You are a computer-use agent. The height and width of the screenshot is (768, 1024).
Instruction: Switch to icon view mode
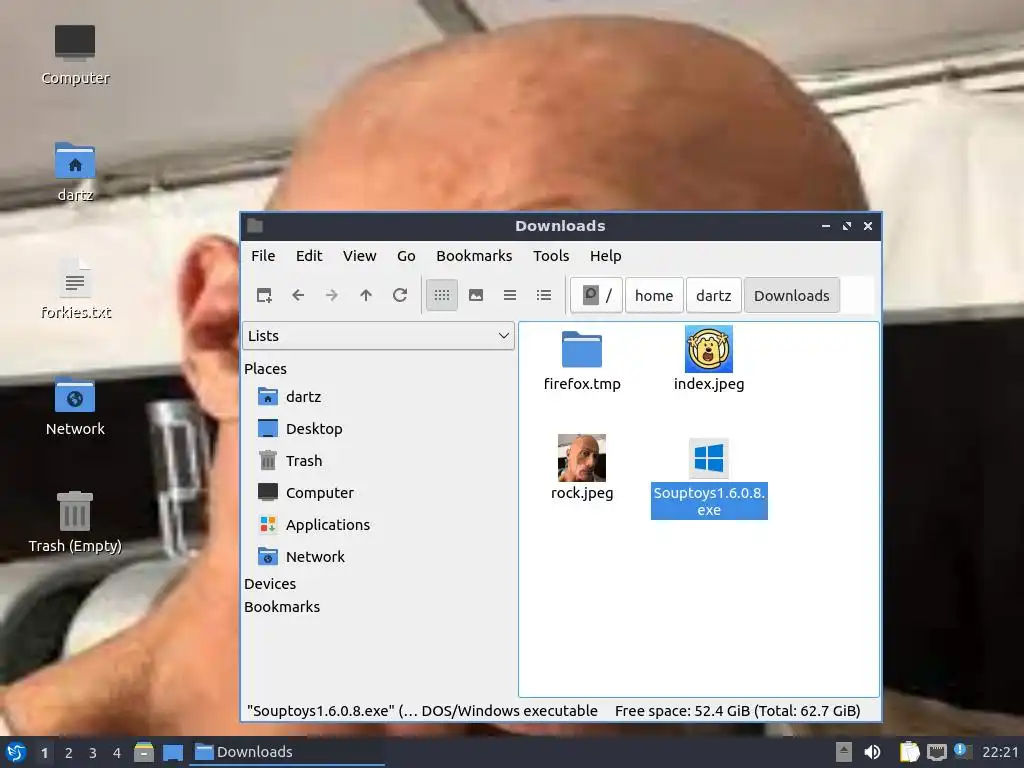point(442,295)
